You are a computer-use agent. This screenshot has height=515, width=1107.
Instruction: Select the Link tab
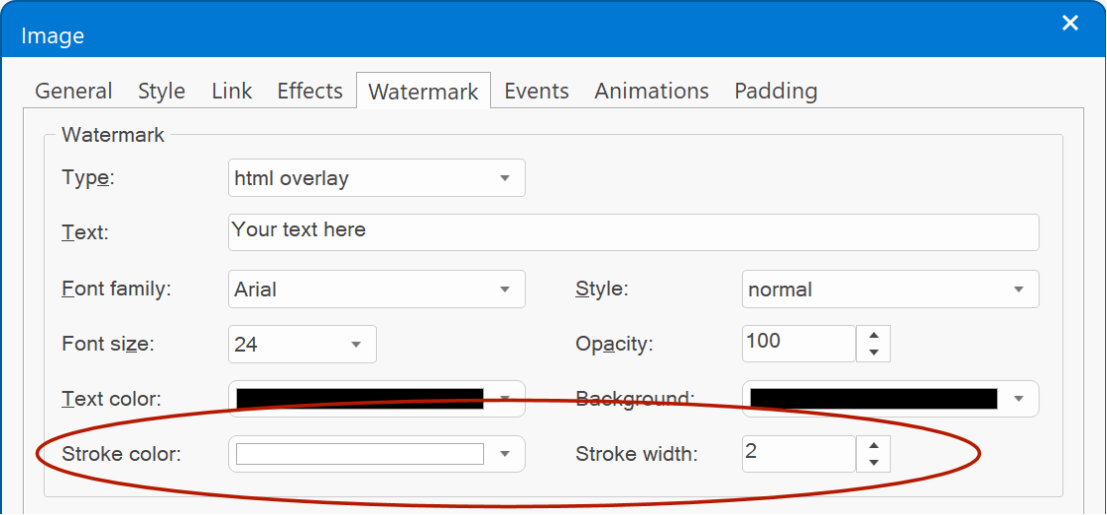point(232,91)
